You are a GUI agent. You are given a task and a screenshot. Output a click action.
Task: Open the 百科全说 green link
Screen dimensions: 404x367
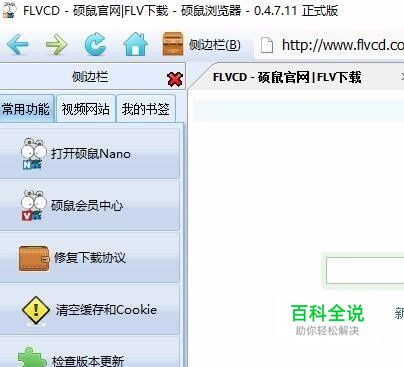click(x=327, y=313)
